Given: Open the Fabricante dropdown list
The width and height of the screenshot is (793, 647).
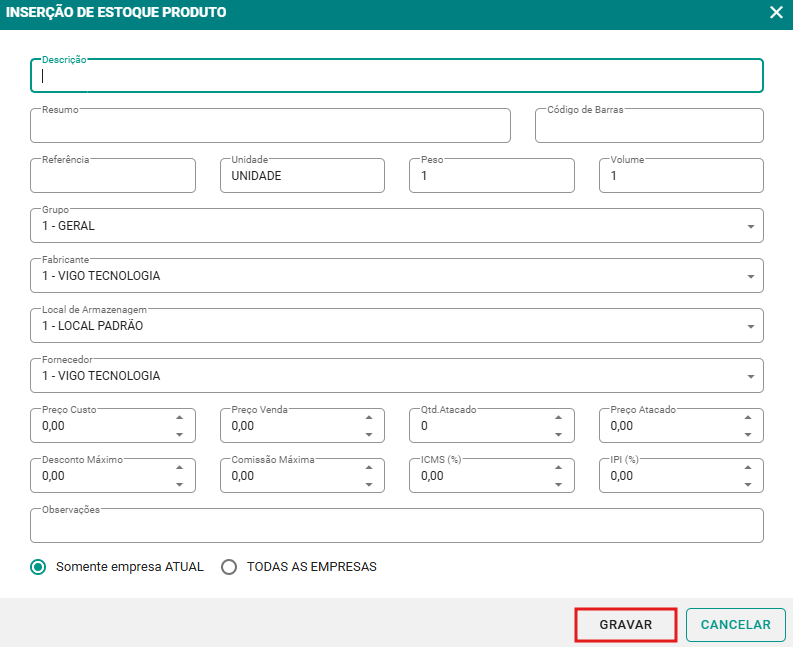Looking at the screenshot, I should tap(750, 277).
